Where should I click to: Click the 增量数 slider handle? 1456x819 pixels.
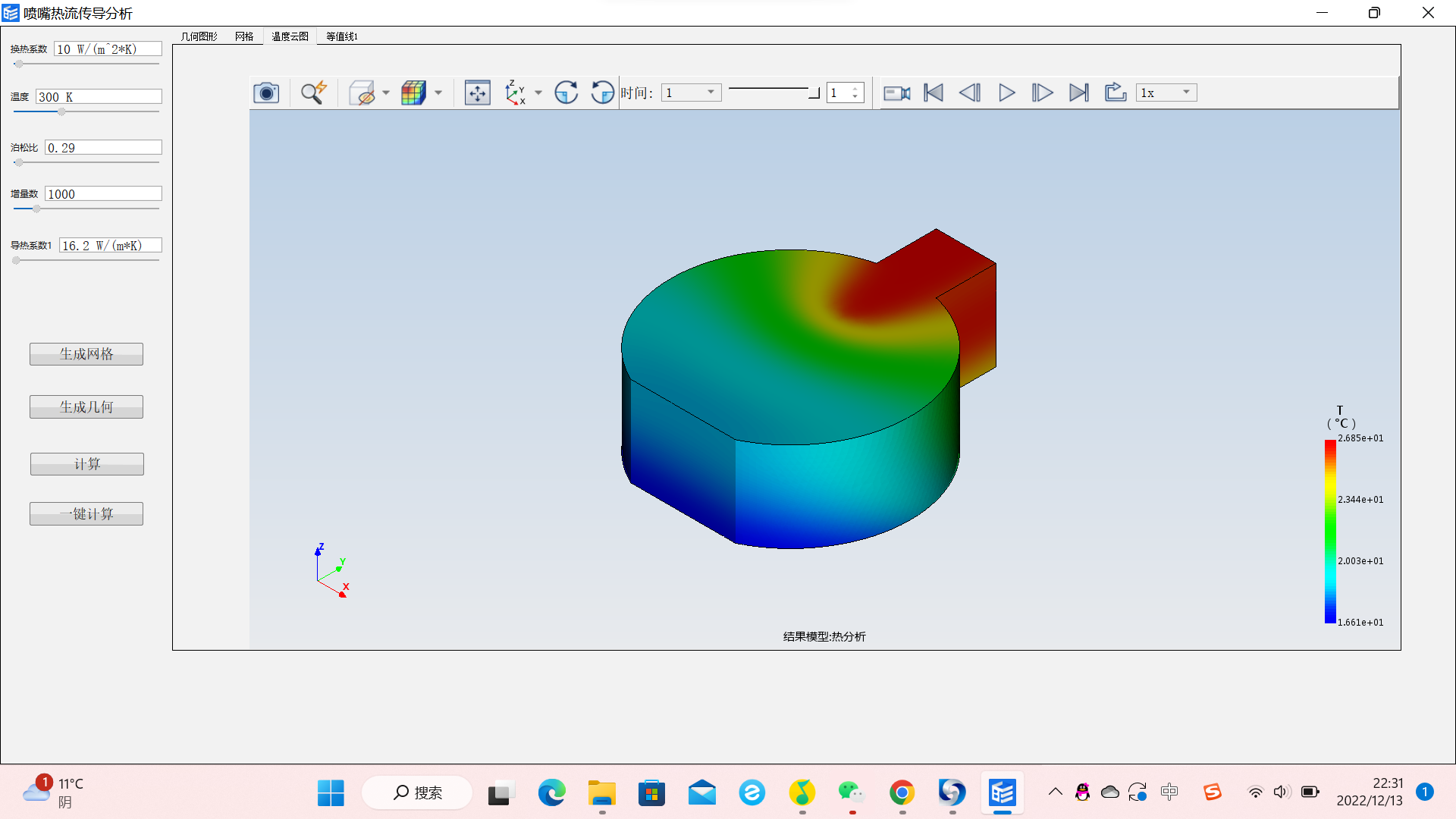36,209
